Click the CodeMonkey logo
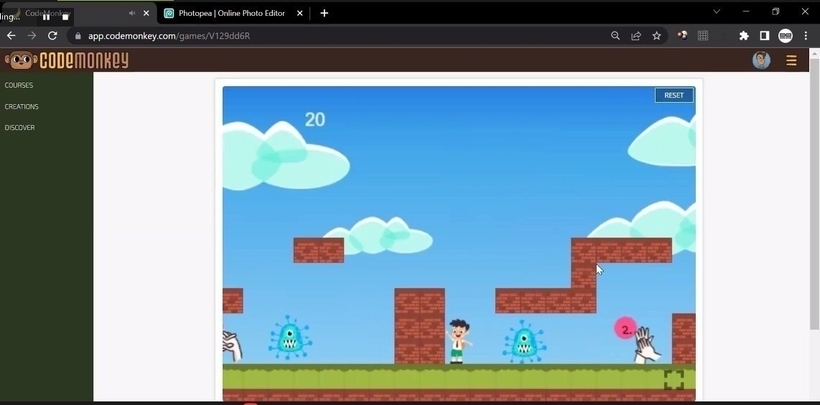The height and width of the screenshot is (405, 820). [x=67, y=61]
